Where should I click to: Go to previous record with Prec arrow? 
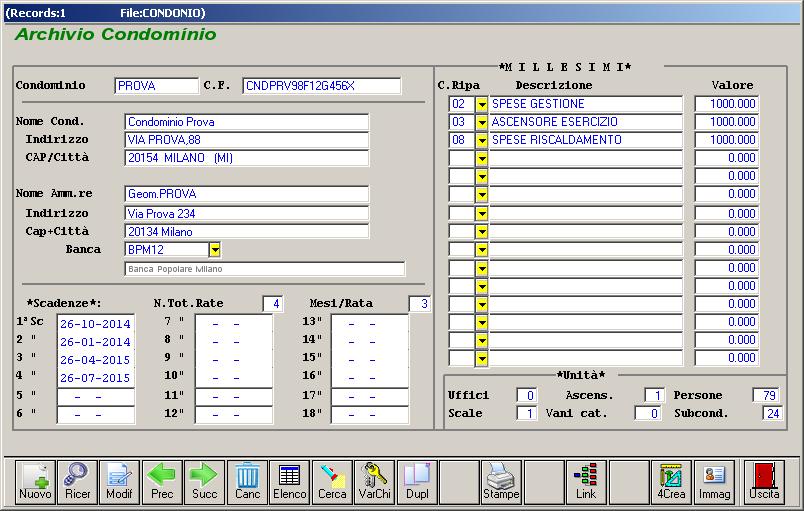162,482
